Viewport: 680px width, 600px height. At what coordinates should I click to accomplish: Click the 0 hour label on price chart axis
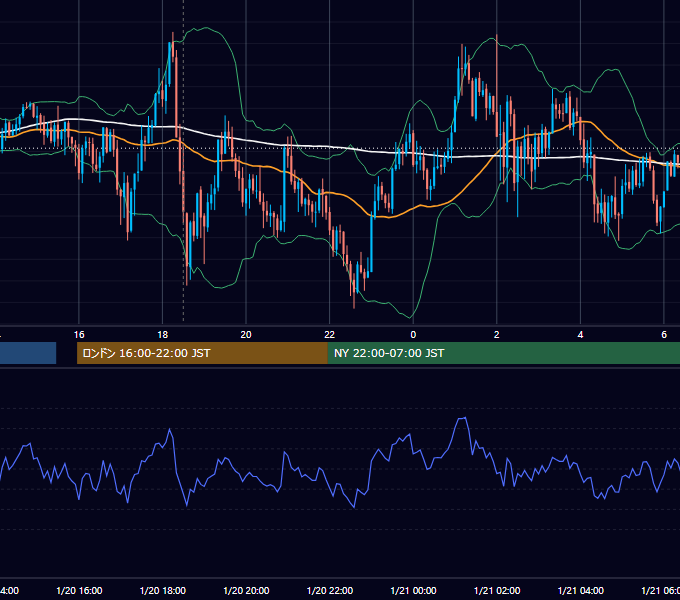tap(413, 335)
